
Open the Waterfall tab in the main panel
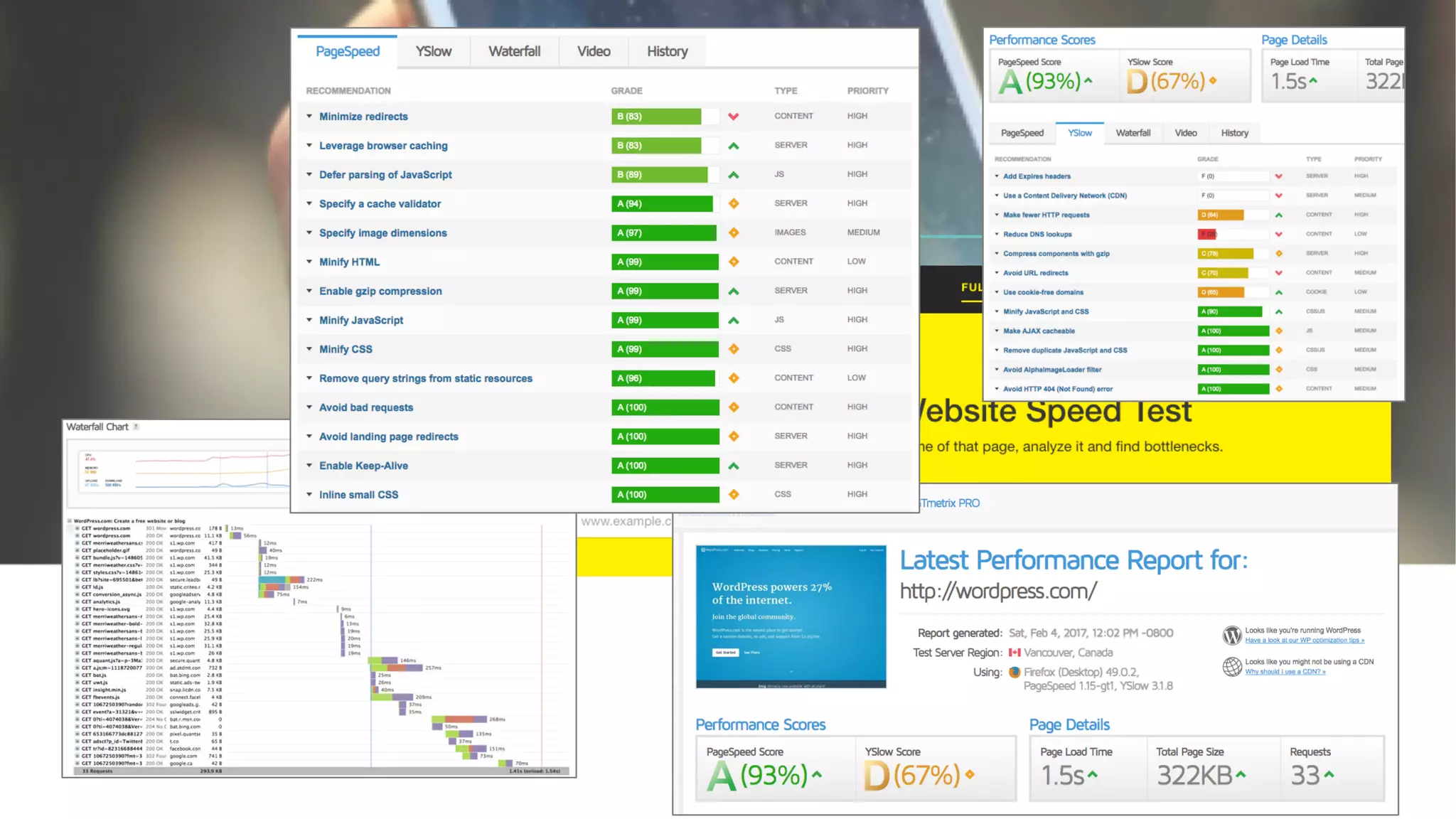[514, 51]
